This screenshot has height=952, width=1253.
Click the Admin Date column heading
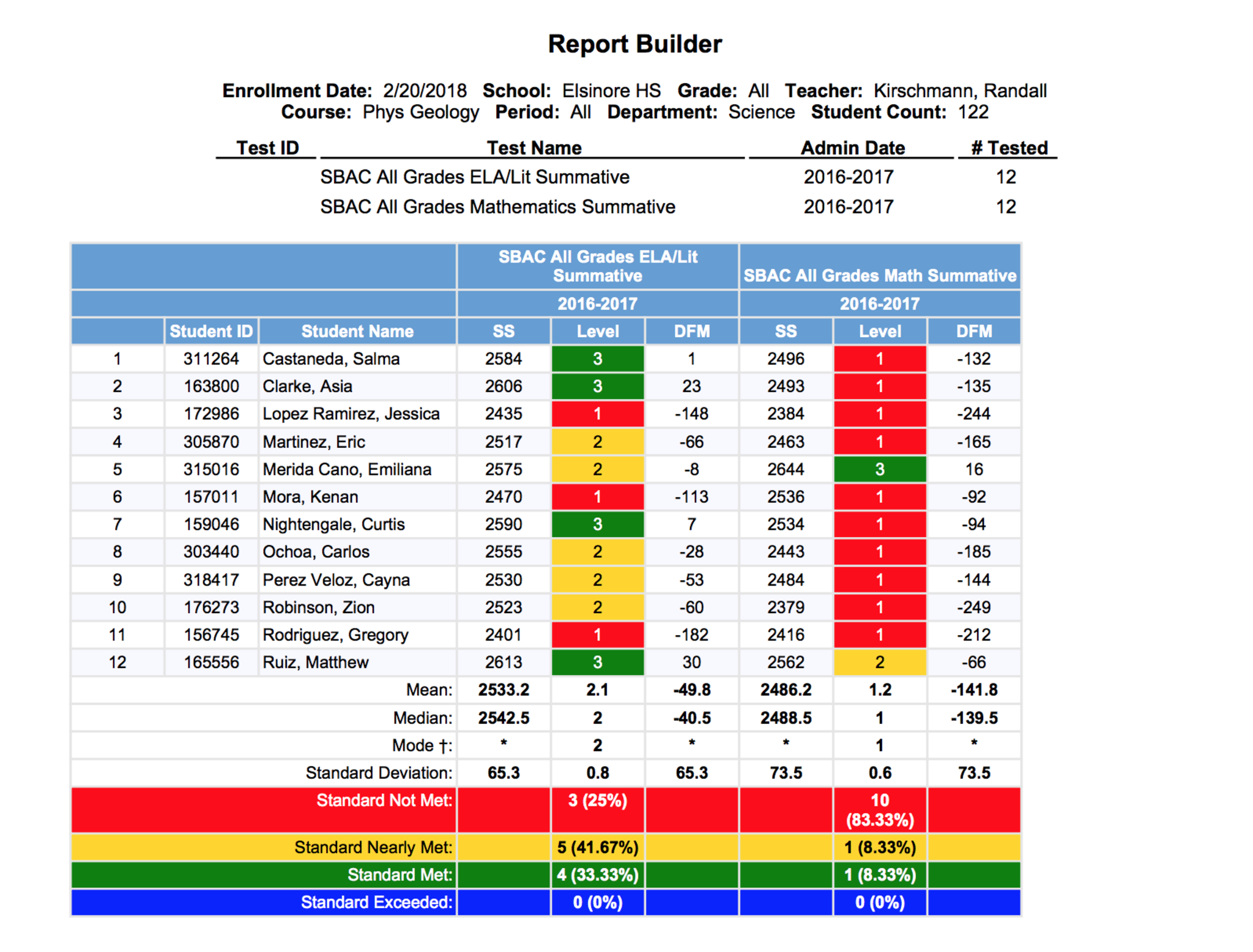(852, 148)
